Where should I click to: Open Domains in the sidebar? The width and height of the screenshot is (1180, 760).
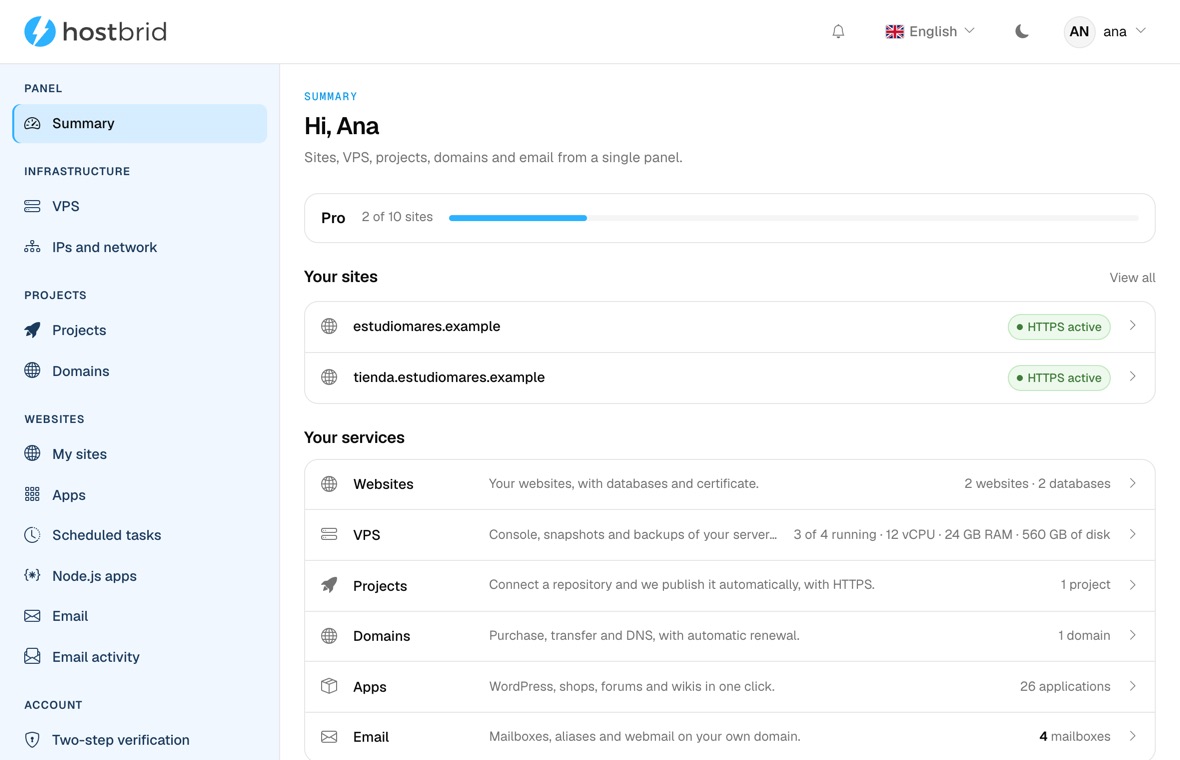click(140, 371)
